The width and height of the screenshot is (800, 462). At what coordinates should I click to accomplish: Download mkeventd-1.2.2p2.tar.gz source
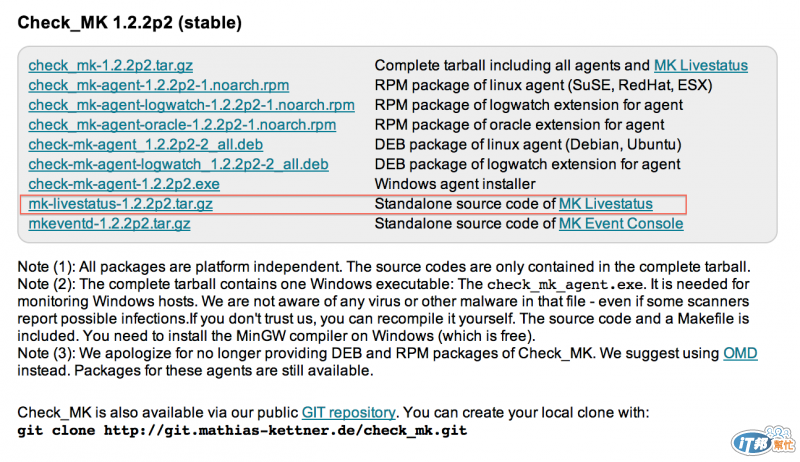(x=109, y=224)
